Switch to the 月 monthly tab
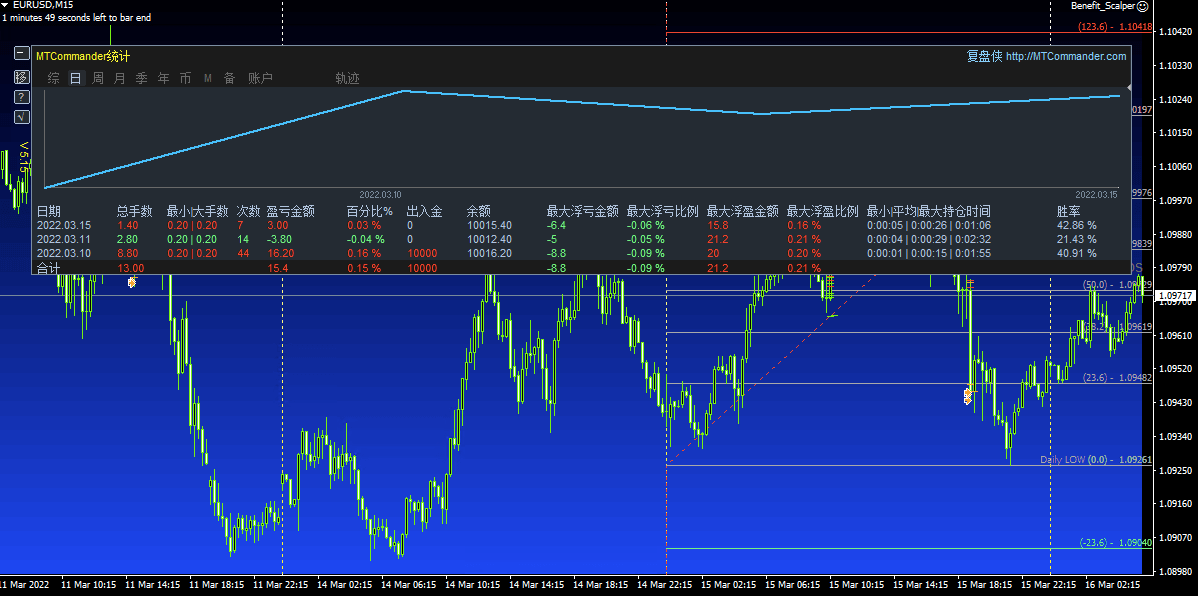Viewport: 1198px width, 596px height. point(118,77)
